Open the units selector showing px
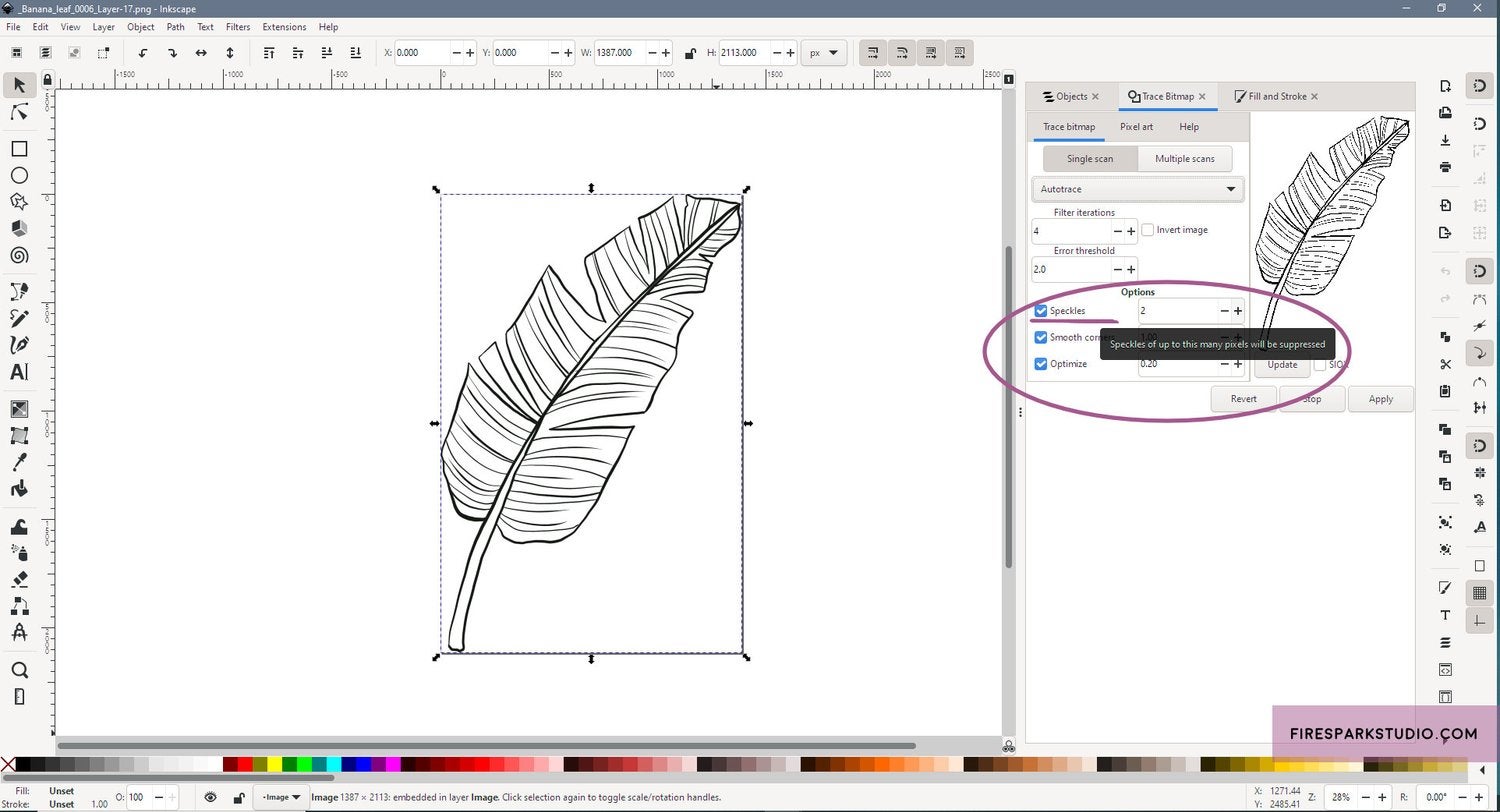The height and width of the screenshot is (812, 1500). coord(822,52)
